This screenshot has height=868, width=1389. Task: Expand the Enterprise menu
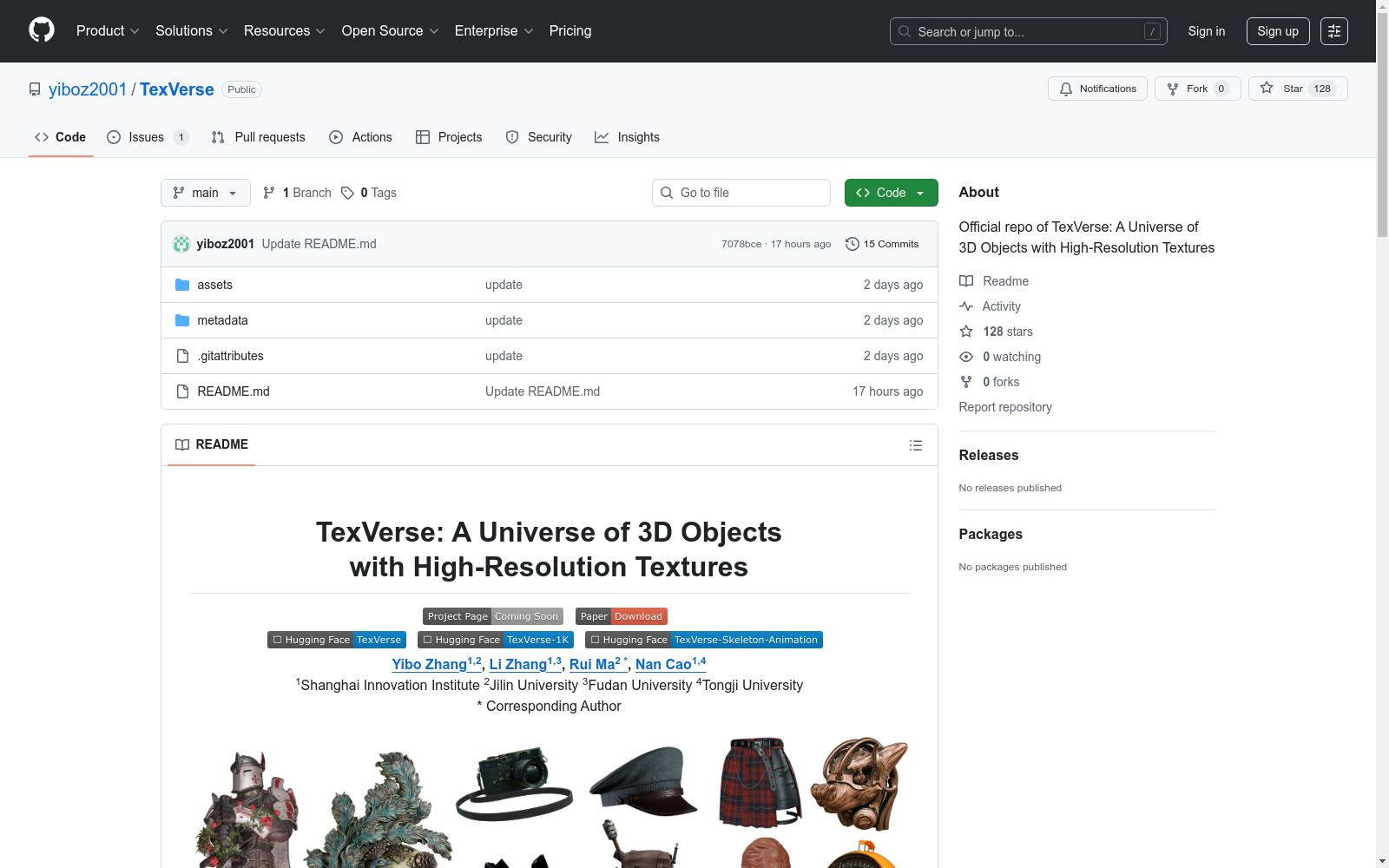494,31
